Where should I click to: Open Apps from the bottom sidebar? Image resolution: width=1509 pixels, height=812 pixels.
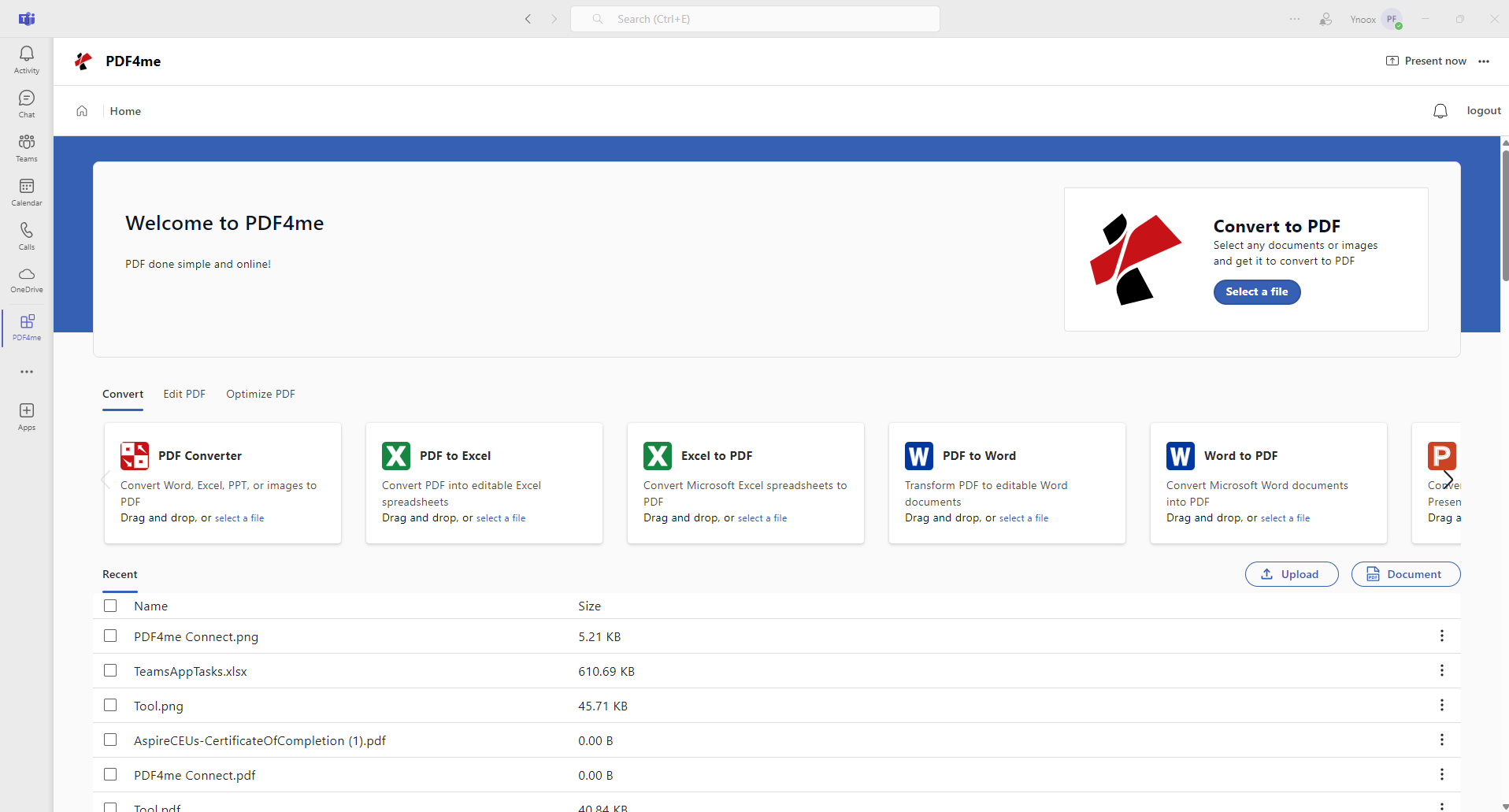(26, 415)
